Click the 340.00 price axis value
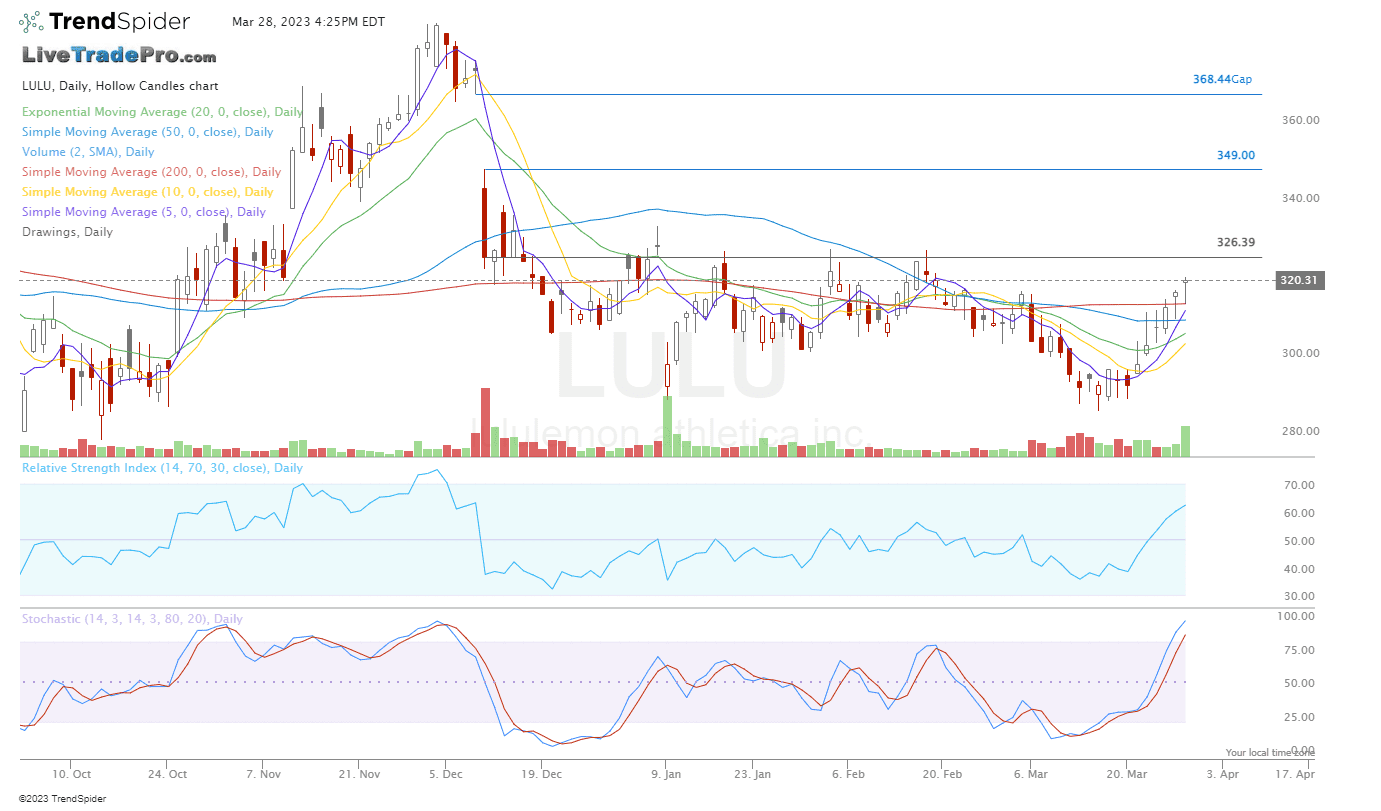1381x811 pixels. point(1300,198)
